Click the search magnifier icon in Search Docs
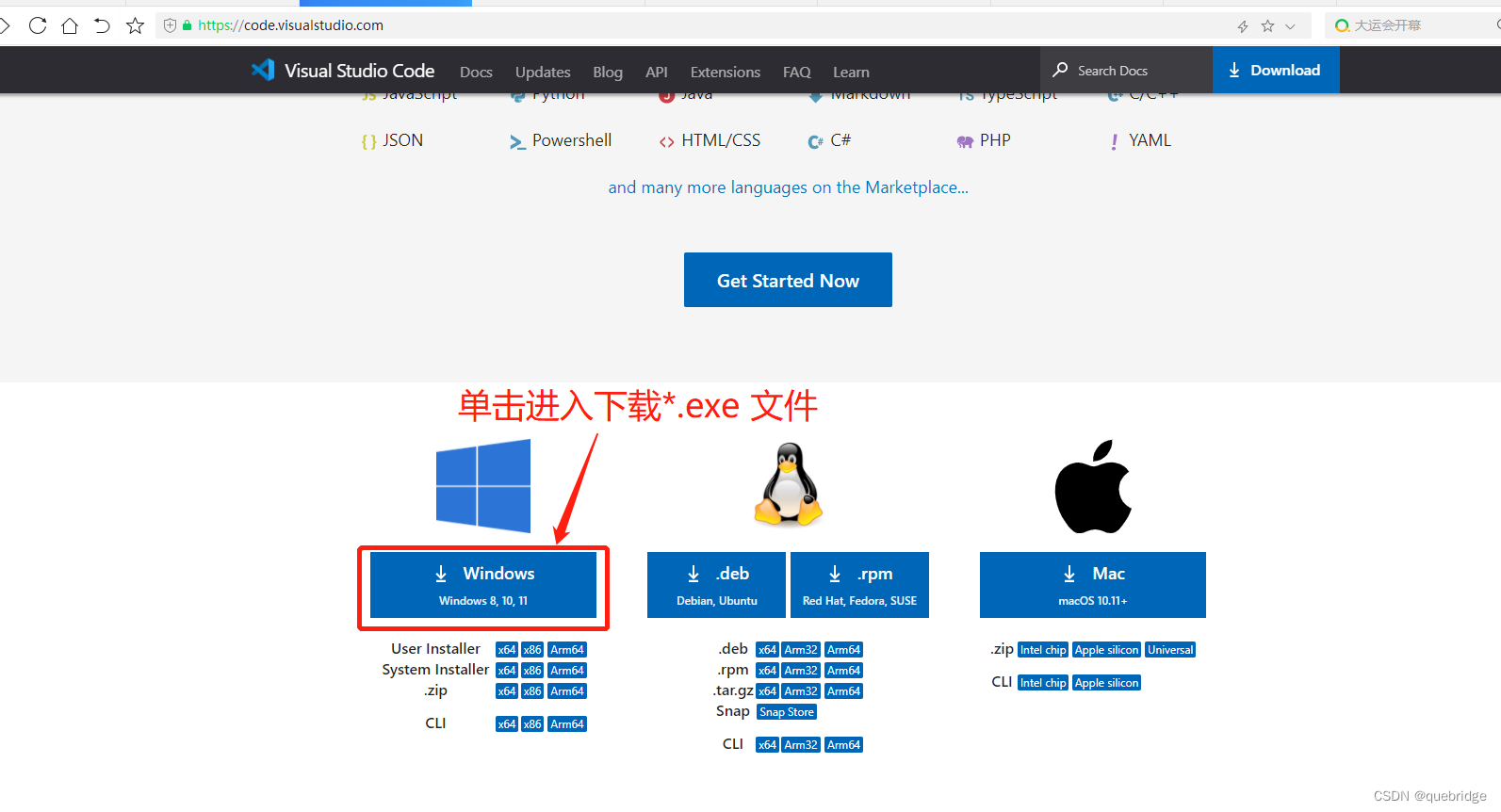 click(1060, 70)
